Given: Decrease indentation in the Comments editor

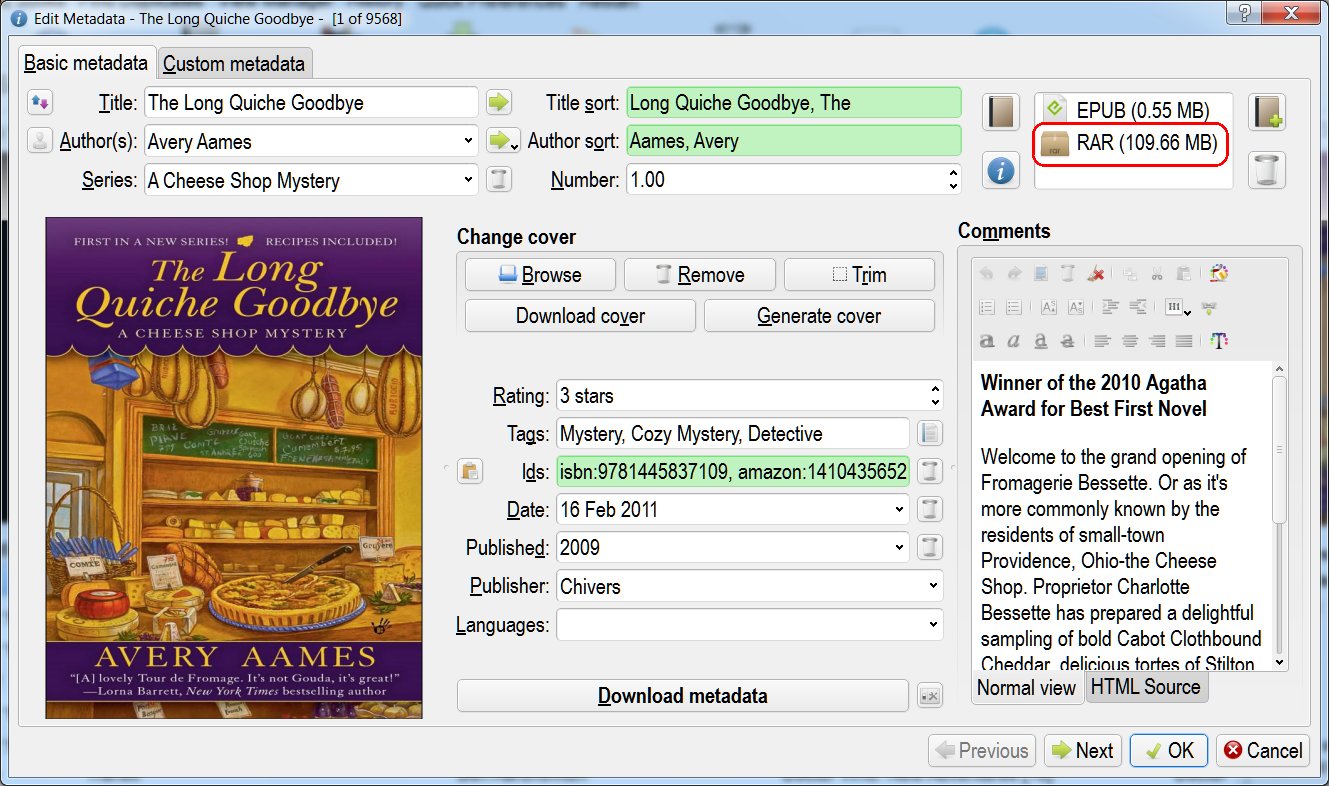Looking at the screenshot, I should click(1138, 307).
